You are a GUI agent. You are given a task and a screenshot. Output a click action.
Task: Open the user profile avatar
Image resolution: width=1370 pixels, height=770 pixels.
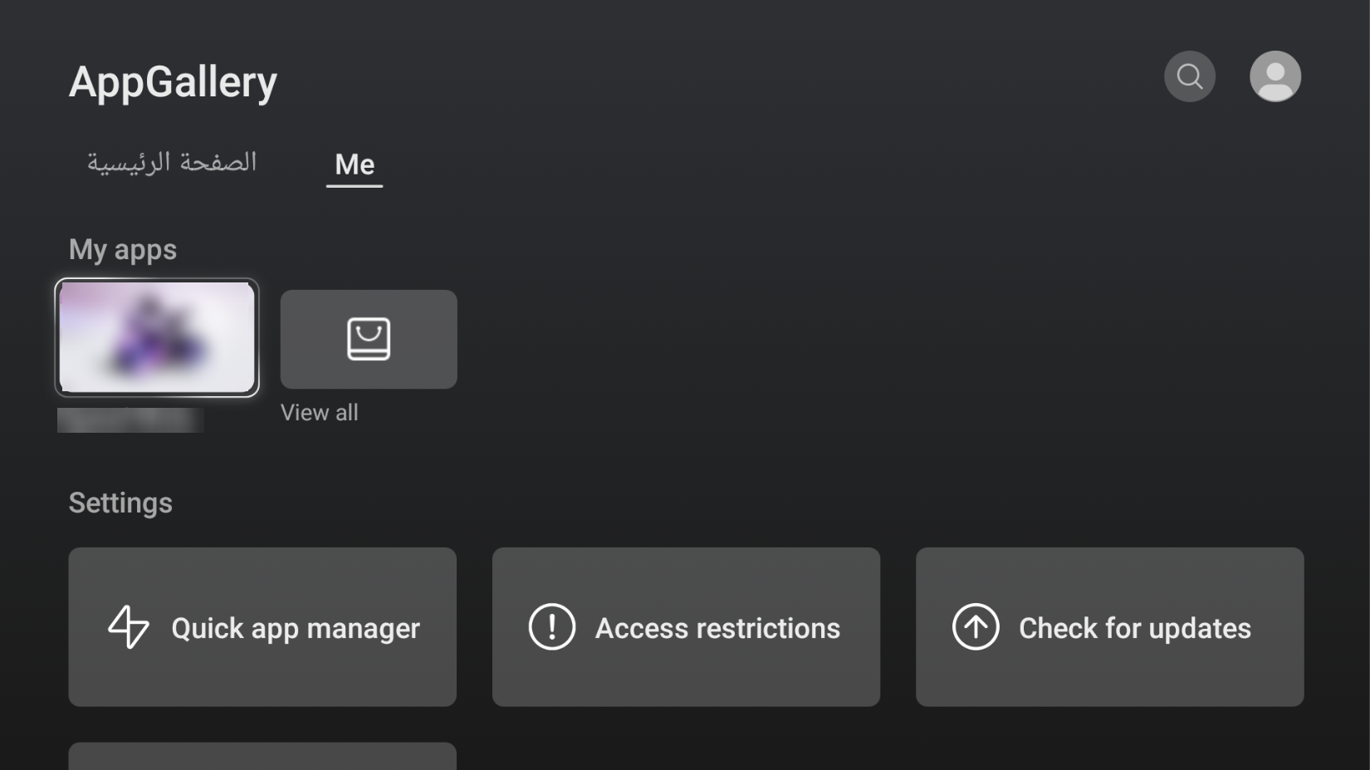coord(1275,76)
